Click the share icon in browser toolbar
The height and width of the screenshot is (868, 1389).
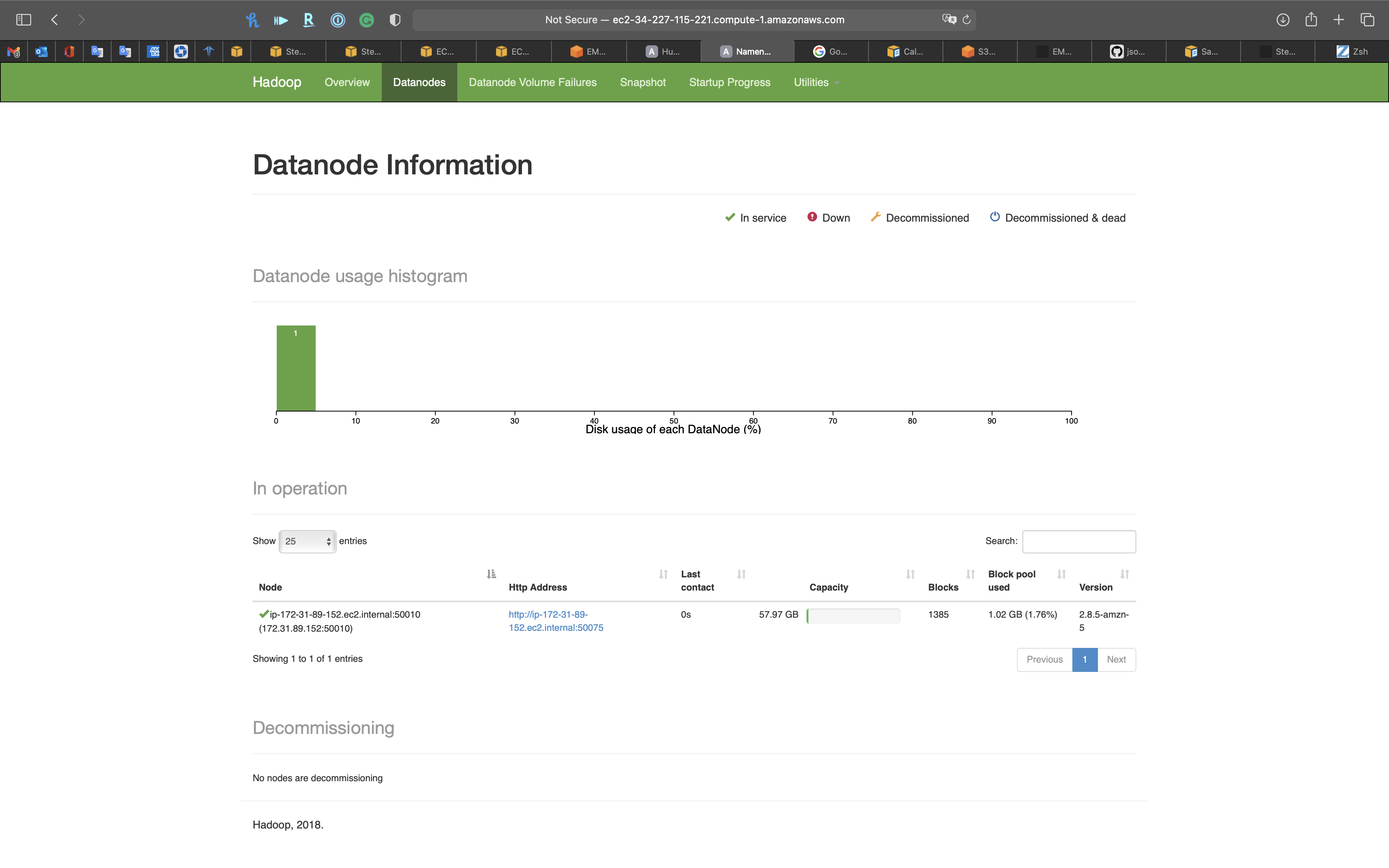pos(1311,19)
